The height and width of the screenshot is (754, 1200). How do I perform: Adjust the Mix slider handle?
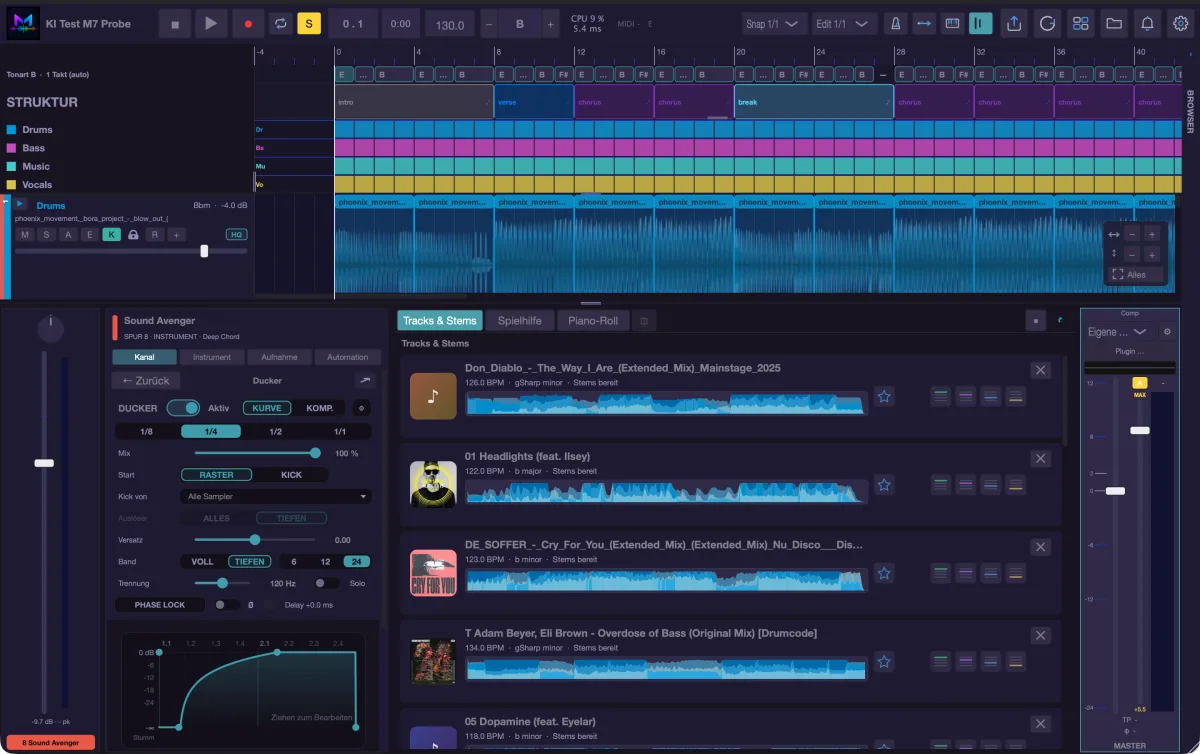[x=315, y=453]
